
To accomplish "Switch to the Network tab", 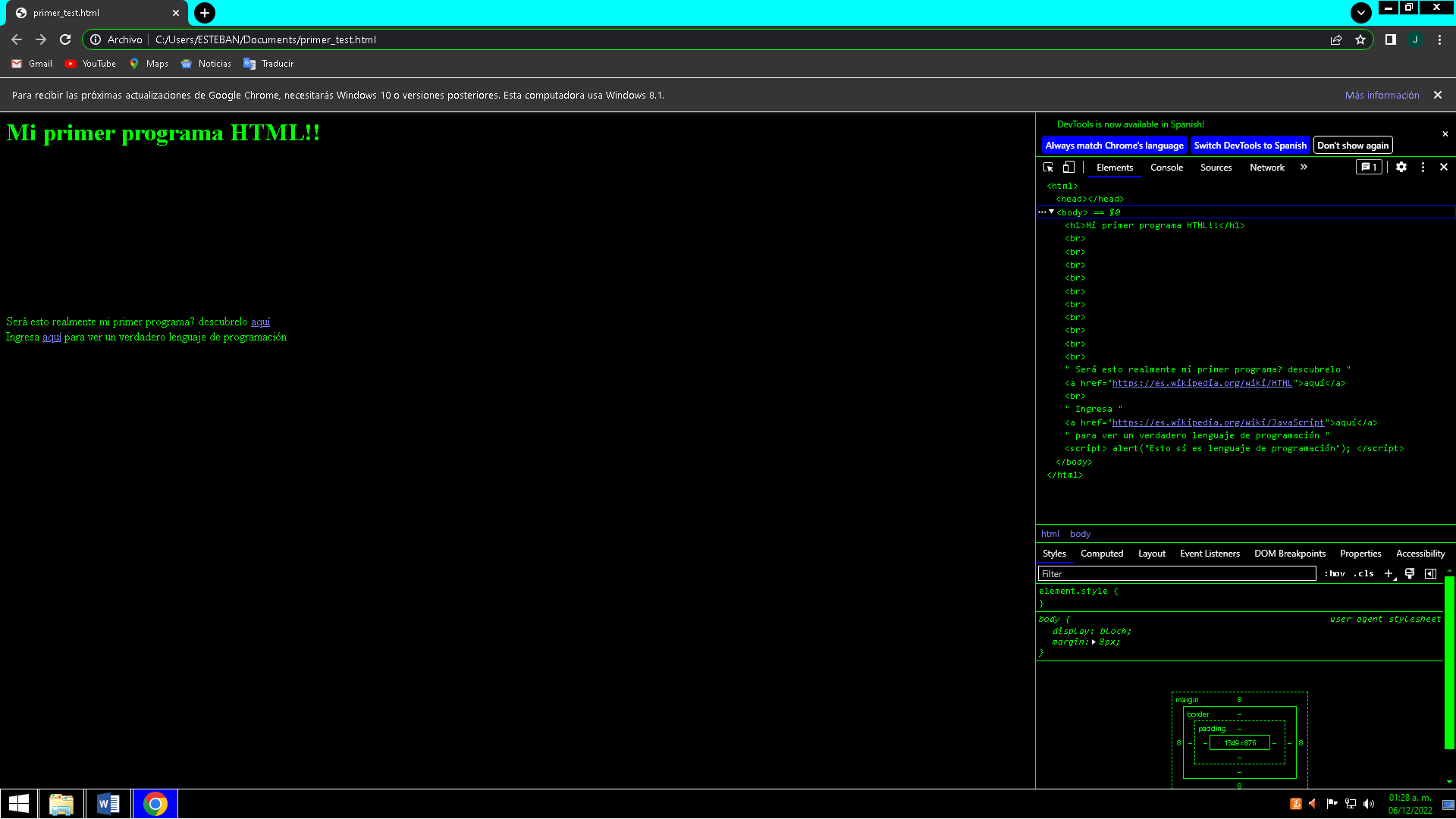I will (x=1266, y=168).
